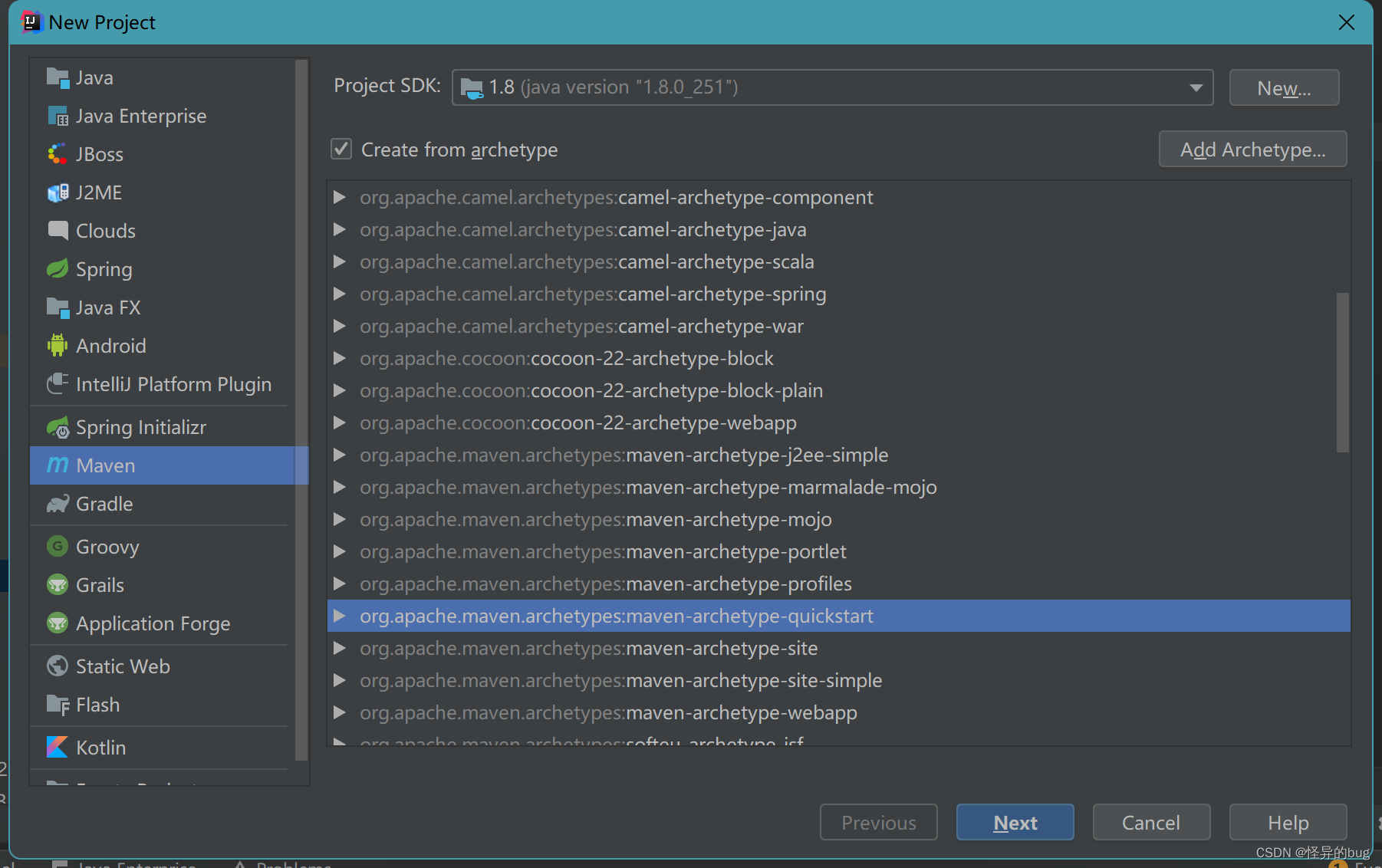Click the Previous button
The height and width of the screenshot is (868, 1382).
tap(878, 822)
